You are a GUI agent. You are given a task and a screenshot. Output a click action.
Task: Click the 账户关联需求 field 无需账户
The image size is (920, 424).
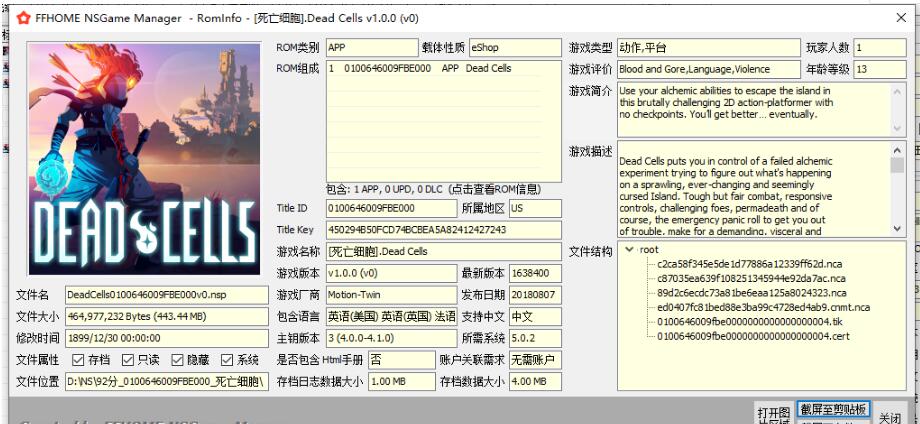pos(535,360)
